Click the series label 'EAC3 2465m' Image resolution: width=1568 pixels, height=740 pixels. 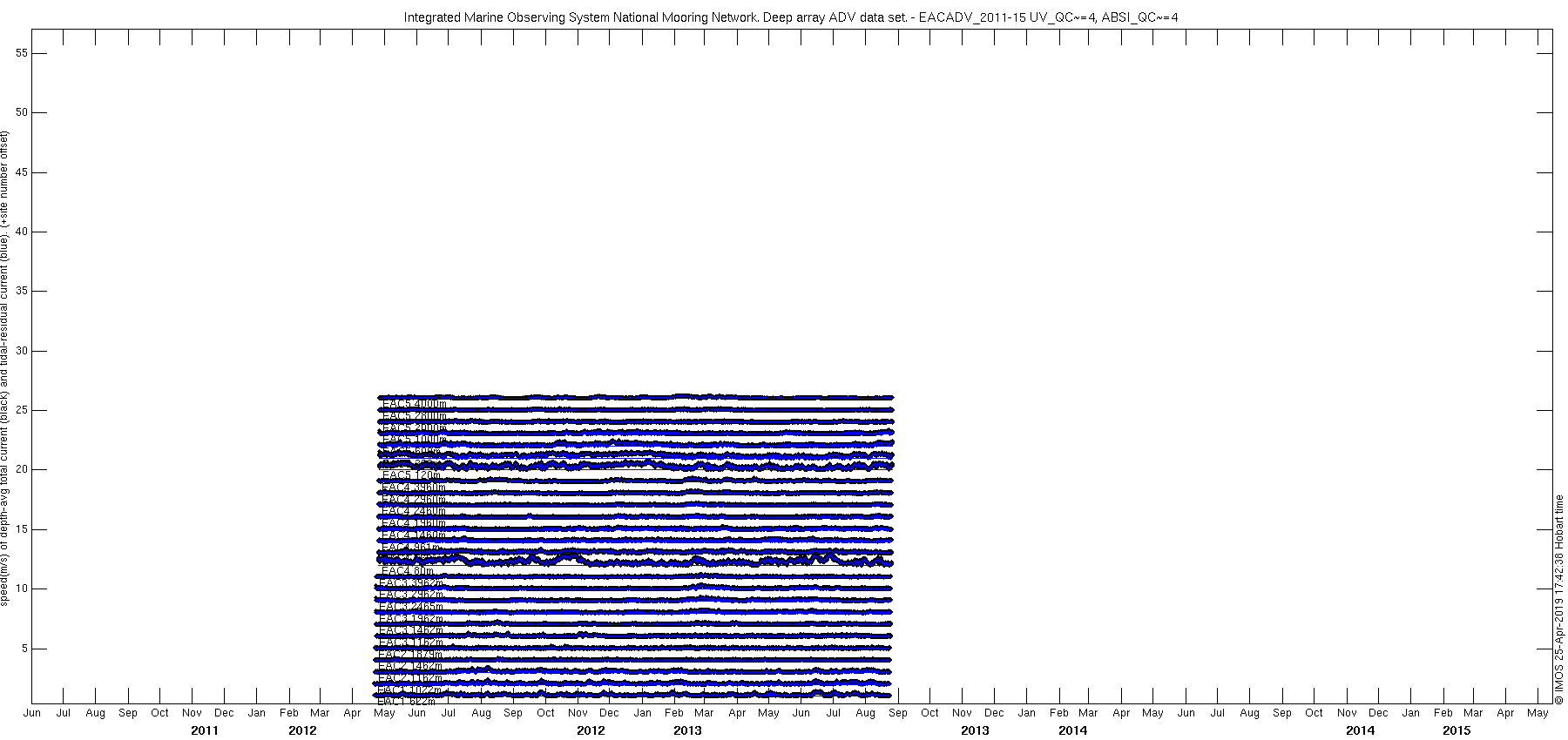411,607
